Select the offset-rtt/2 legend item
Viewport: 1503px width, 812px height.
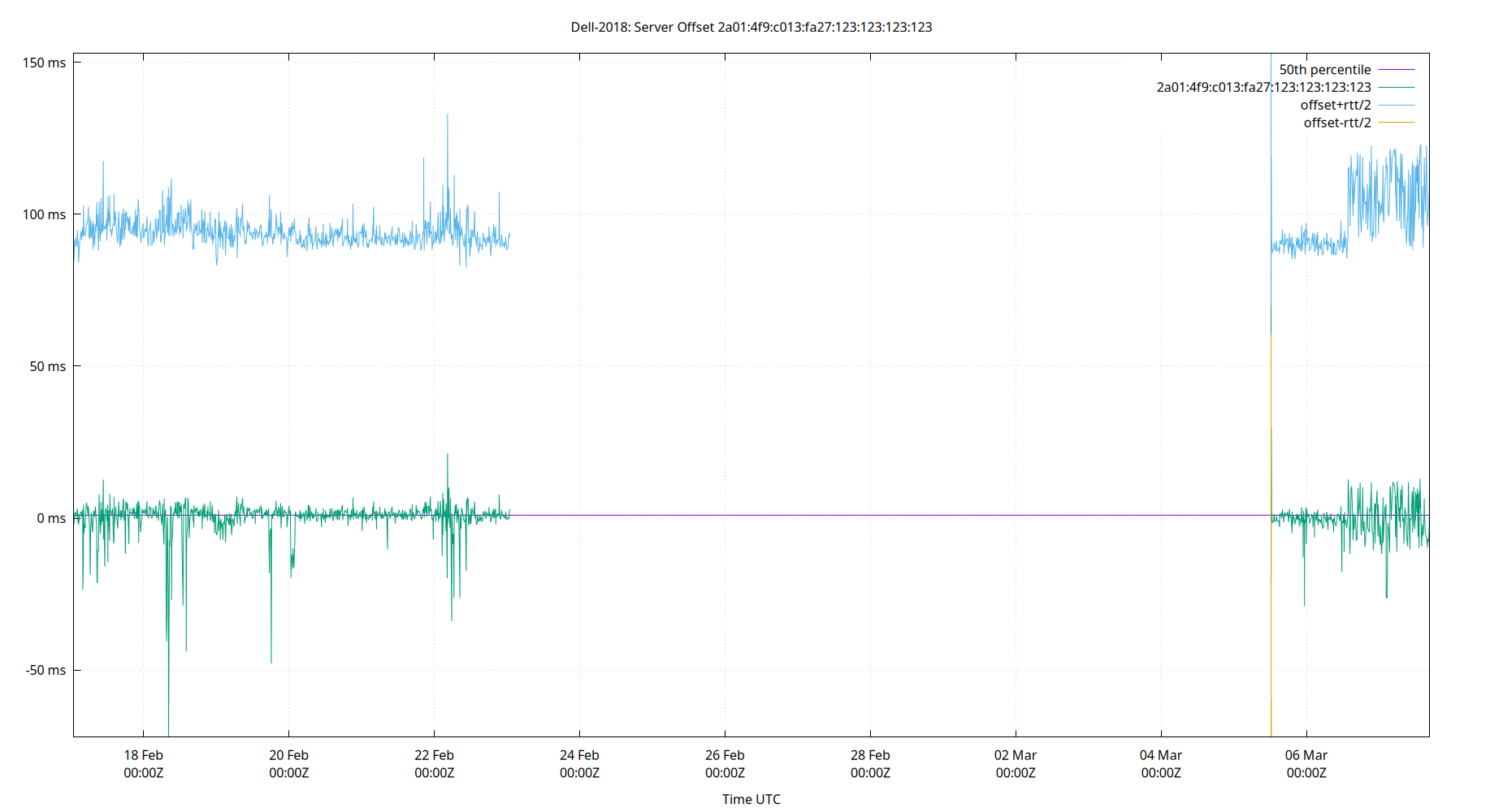pyautogui.click(x=1336, y=122)
